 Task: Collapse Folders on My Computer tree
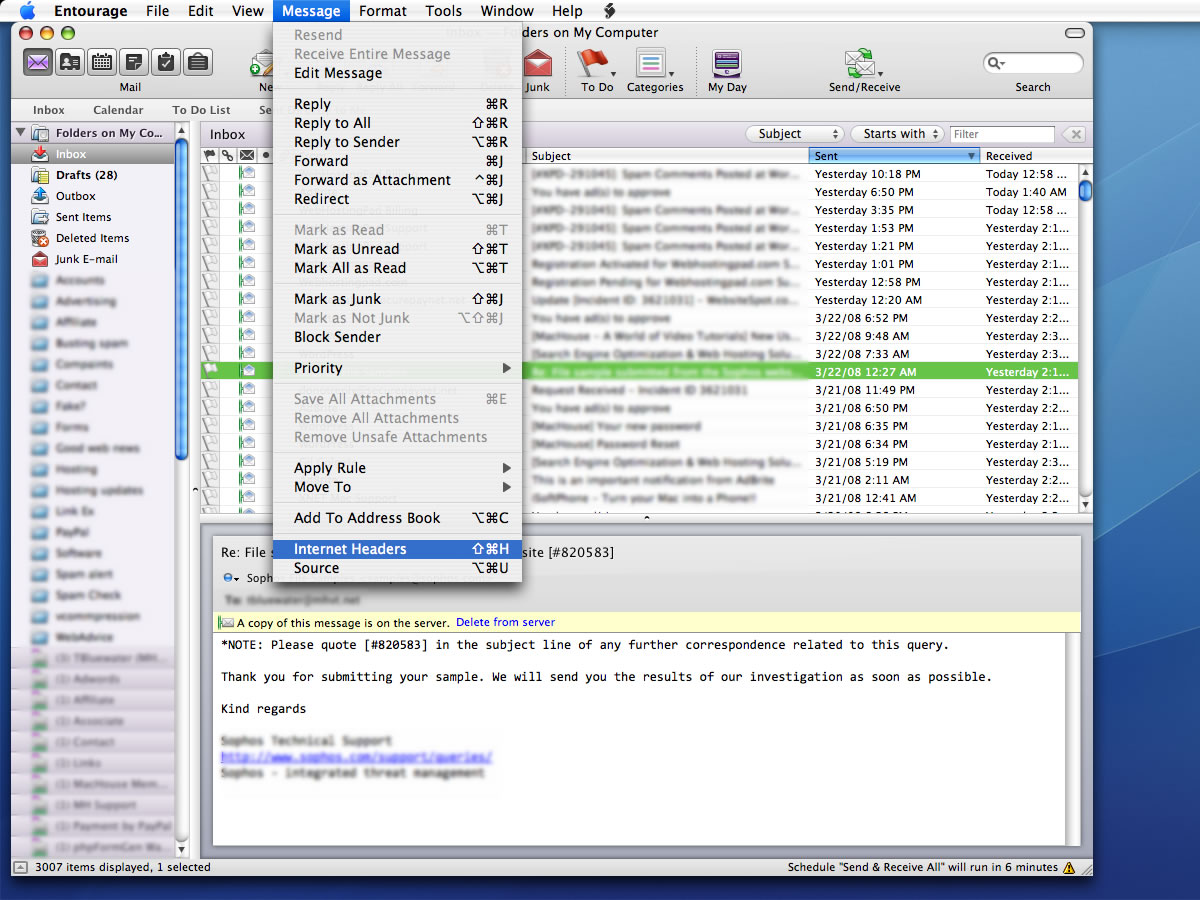click(20, 133)
